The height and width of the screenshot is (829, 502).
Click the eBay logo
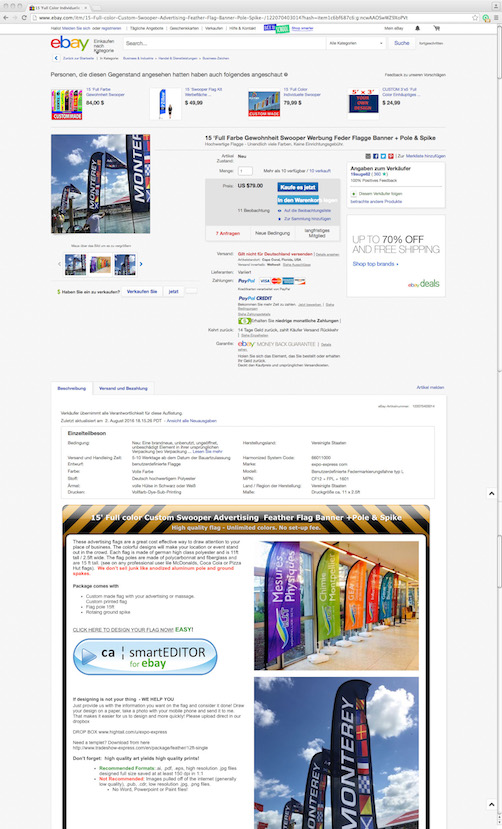point(70,43)
